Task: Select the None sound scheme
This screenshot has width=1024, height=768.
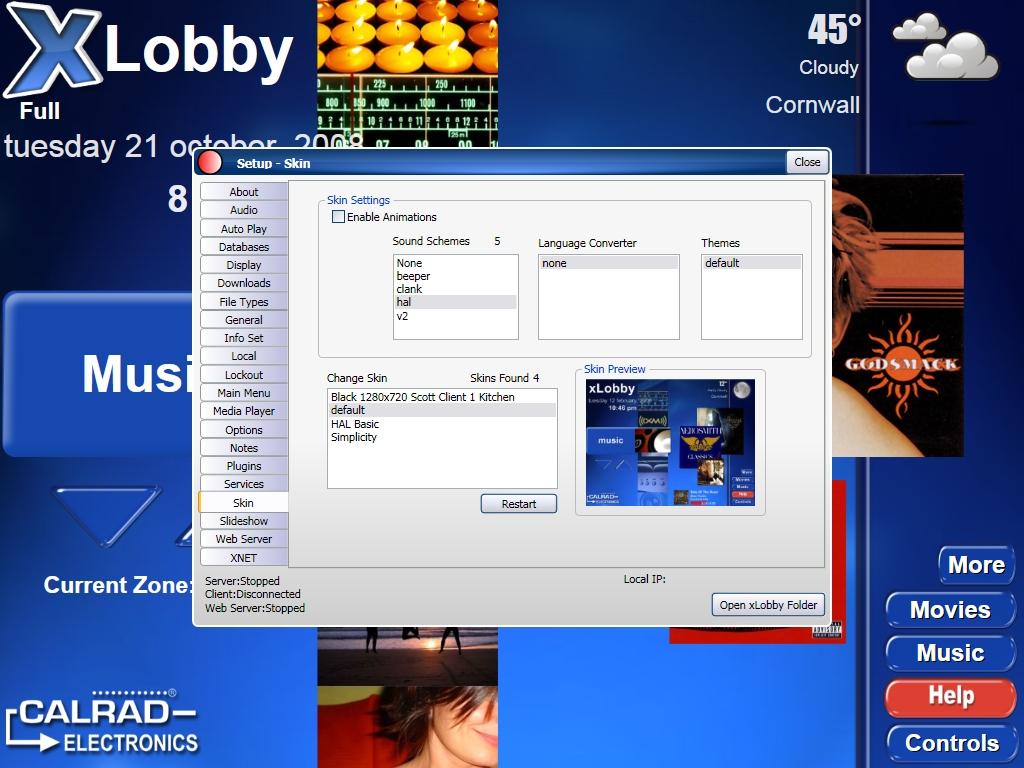Action: click(x=455, y=263)
